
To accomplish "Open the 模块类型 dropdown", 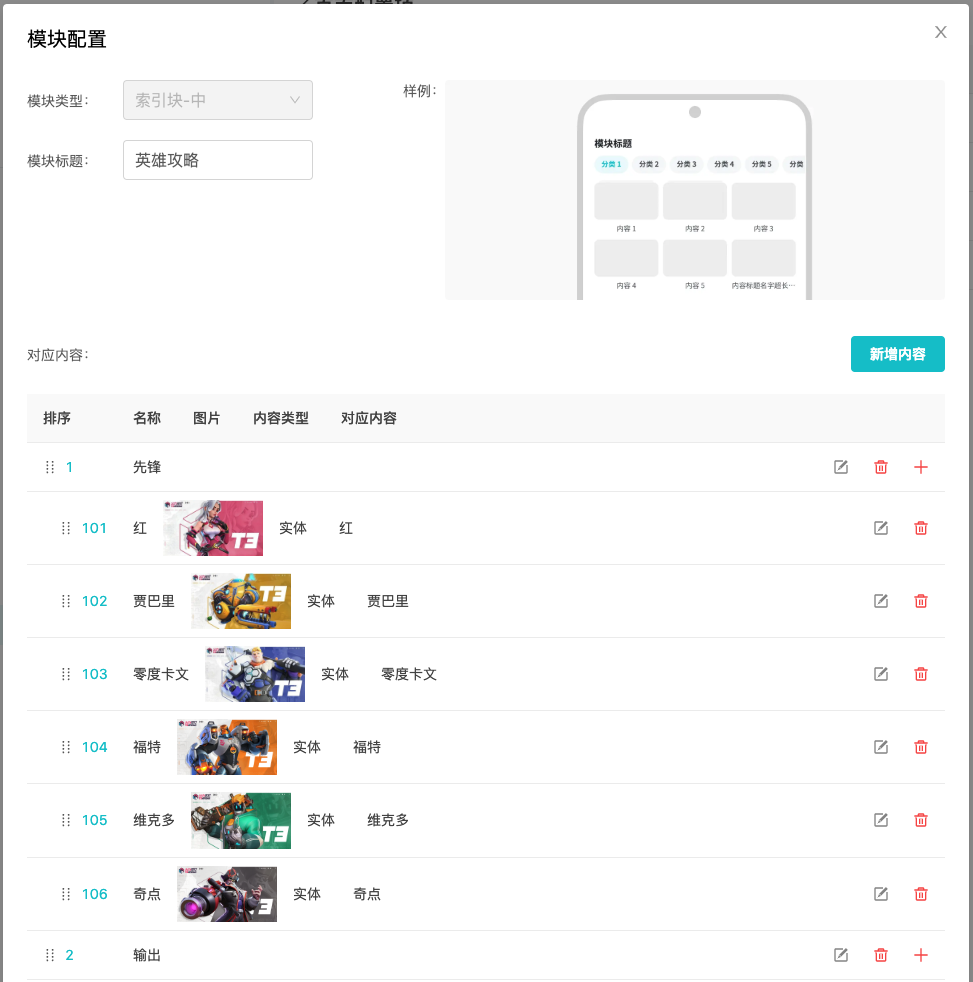I will [x=218, y=100].
